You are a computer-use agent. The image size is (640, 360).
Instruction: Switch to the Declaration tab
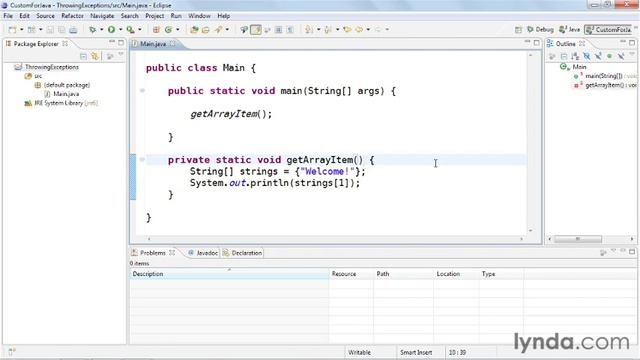(242, 253)
